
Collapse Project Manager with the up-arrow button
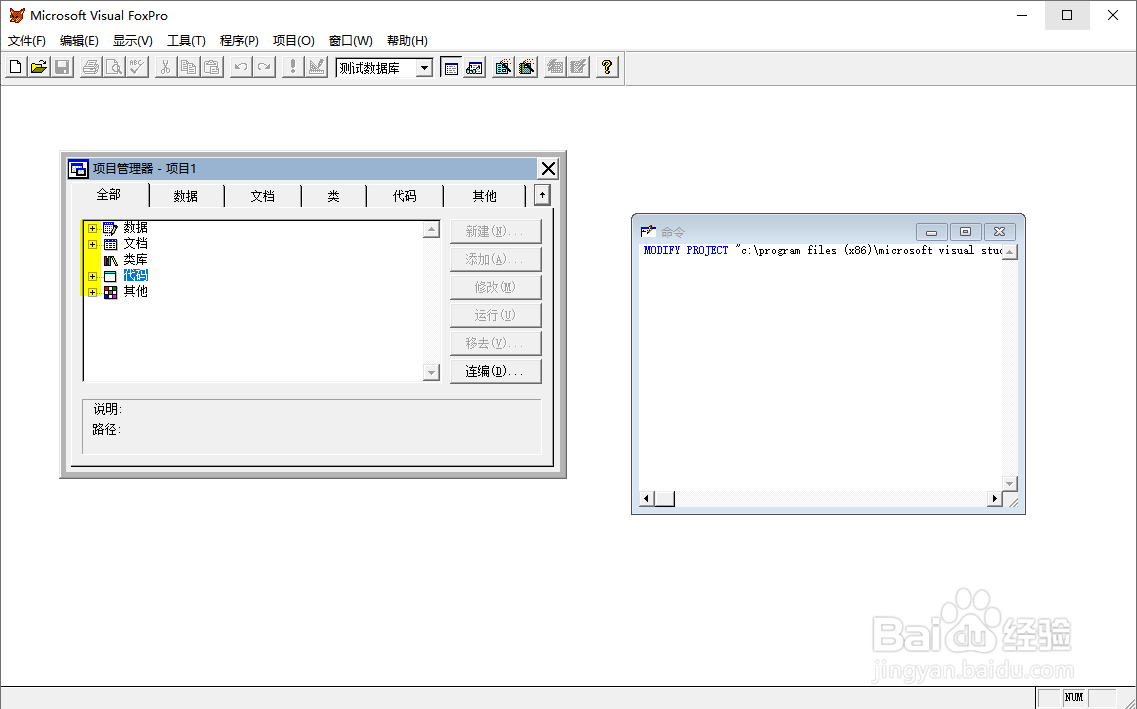point(542,194)
